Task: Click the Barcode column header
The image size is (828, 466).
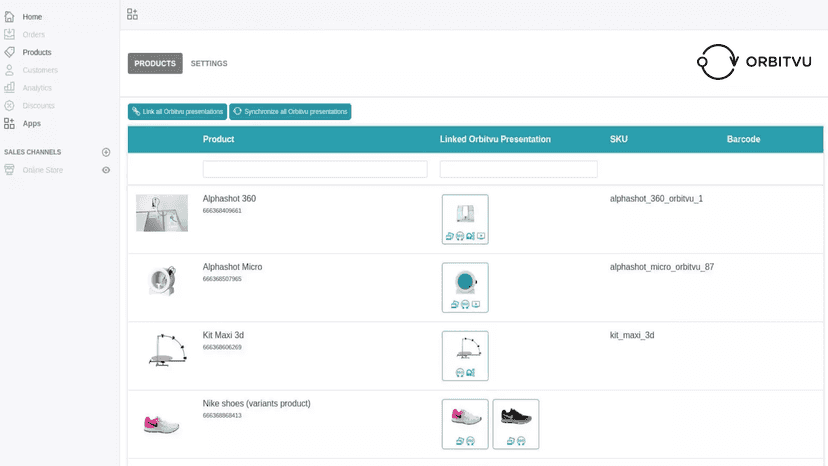Action: tap(744, 139)
